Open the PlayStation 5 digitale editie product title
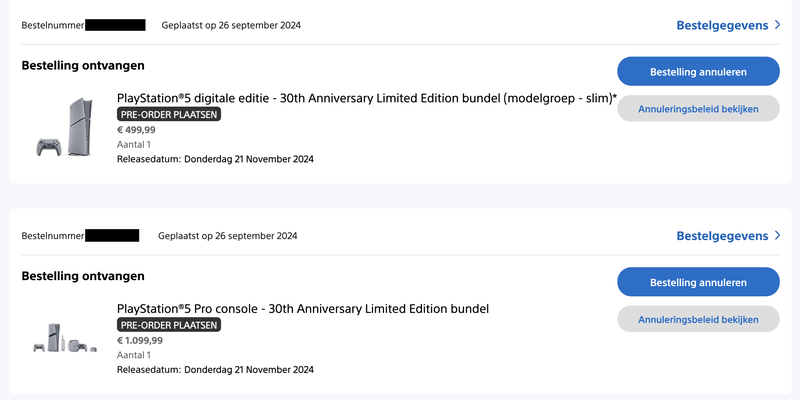The width and height of the screenshot is (800, 400). click(x=366, y=97)
